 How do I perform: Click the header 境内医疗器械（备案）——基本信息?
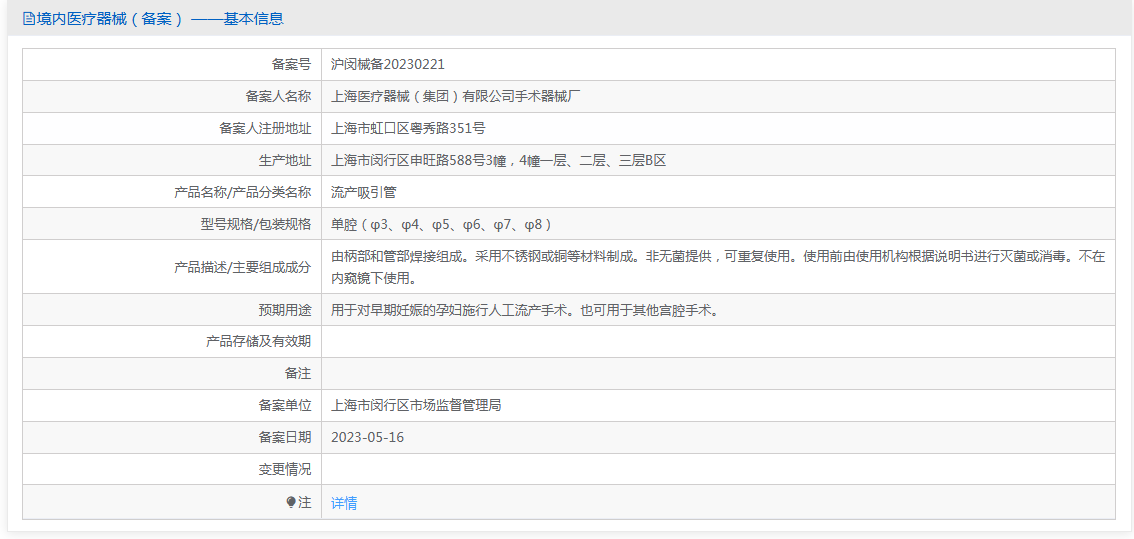tap(159, 19)
